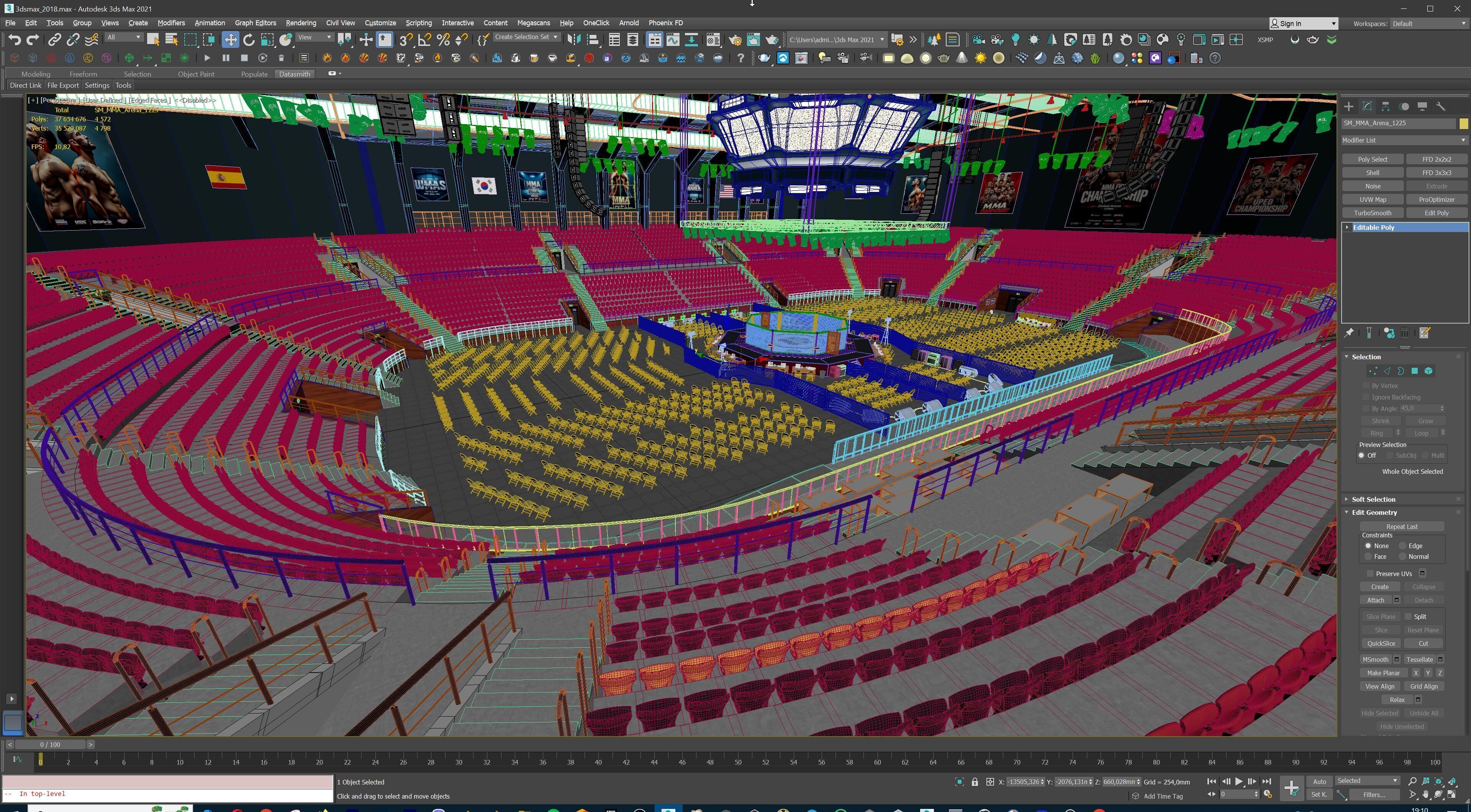Activate the Select and Link tool
The width and height of the screenshot is (1471, 812).
click(54, 39)
